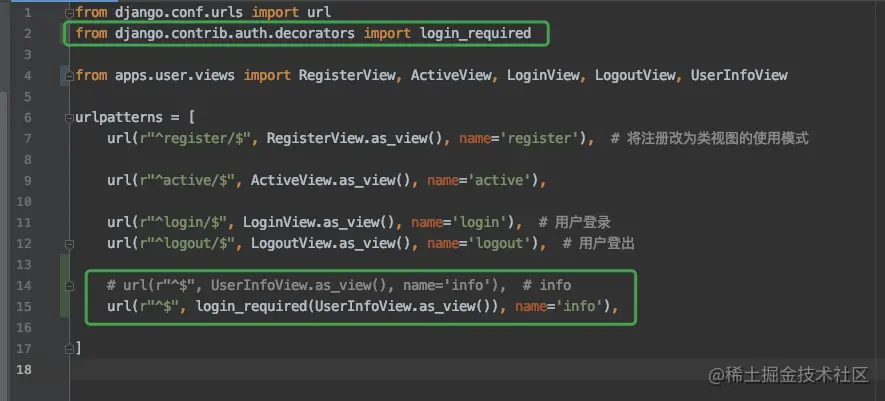Viewport: 885px width, 401px height.
Task: Click 'RegisterView' in the line 4 import
Action: tap(347, 75)
